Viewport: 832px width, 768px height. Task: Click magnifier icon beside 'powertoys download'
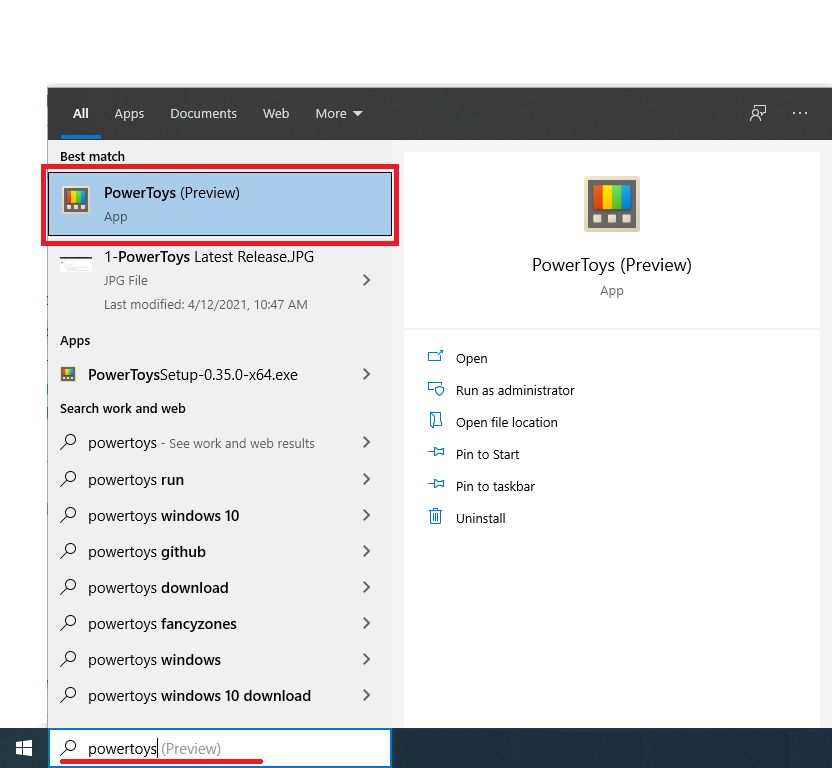click(x=68, y=587)
